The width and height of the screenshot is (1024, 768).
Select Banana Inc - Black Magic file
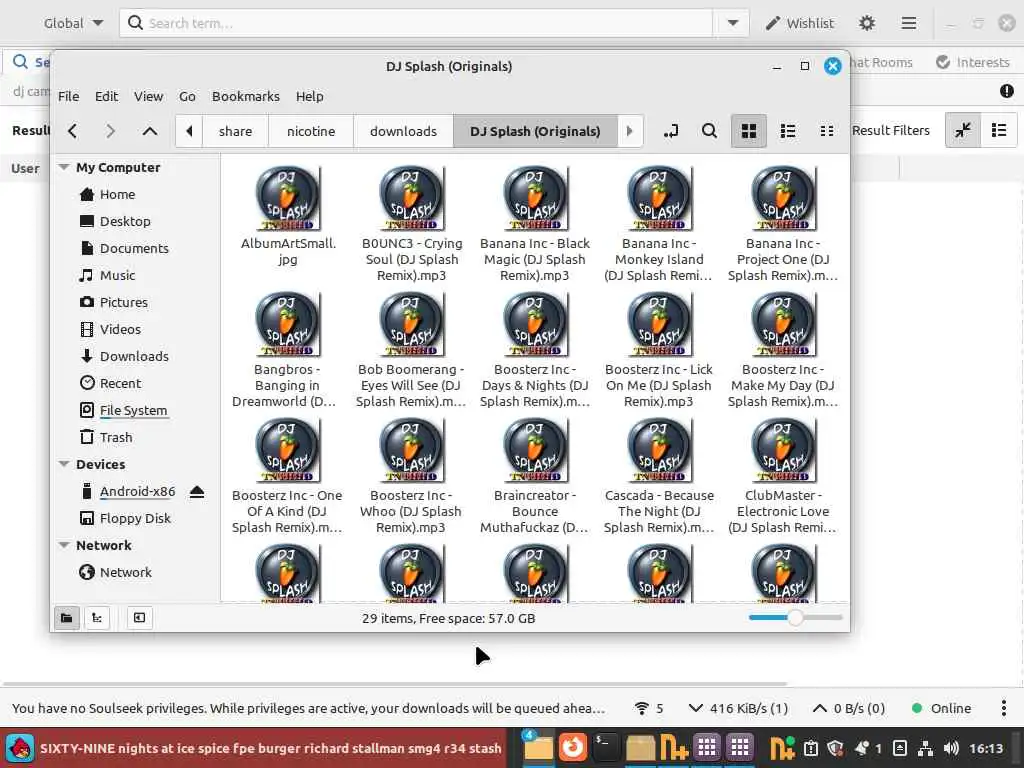pos(535,223)
